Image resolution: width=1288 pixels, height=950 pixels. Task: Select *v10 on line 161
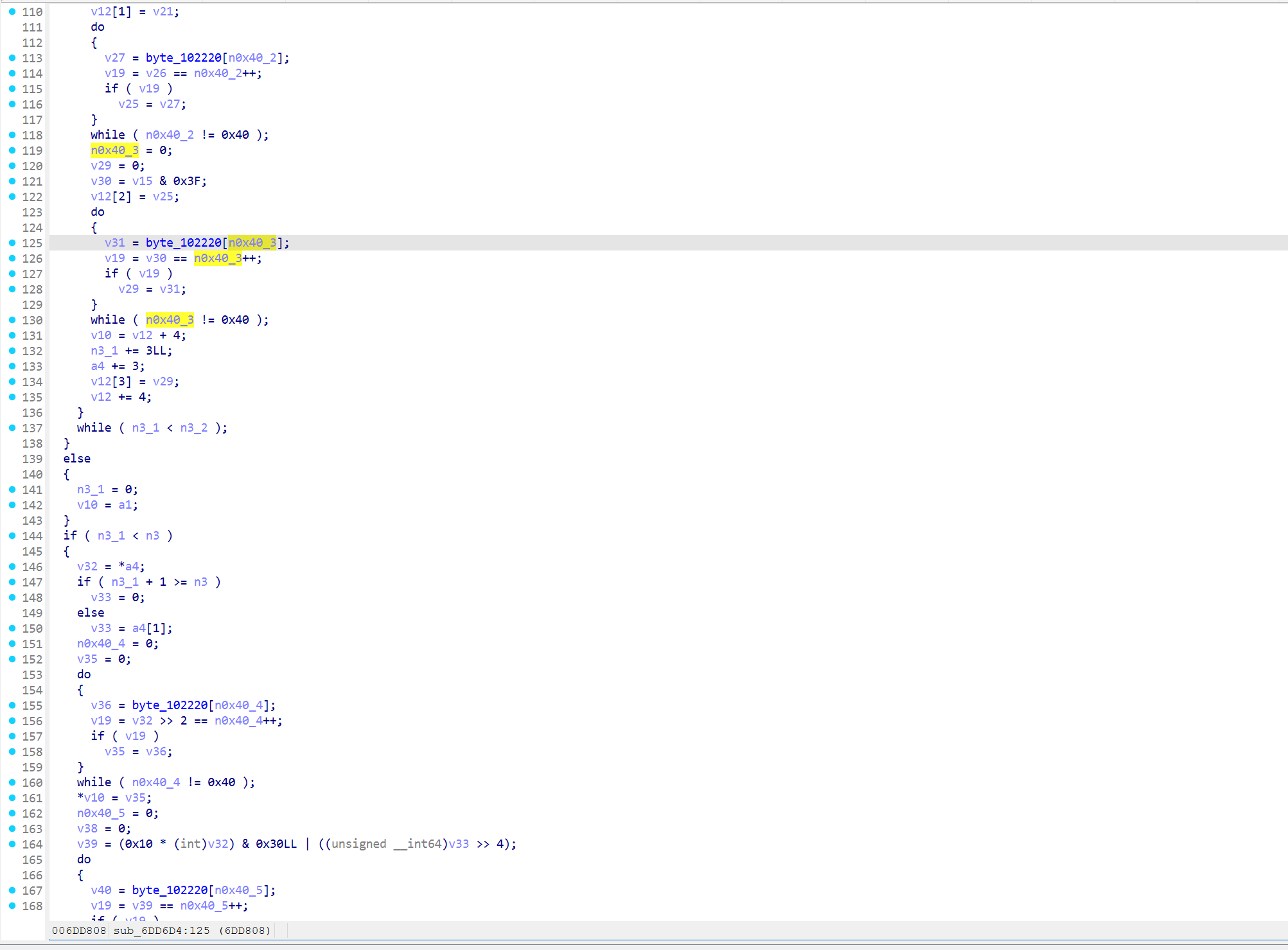[x=91, y=798]
